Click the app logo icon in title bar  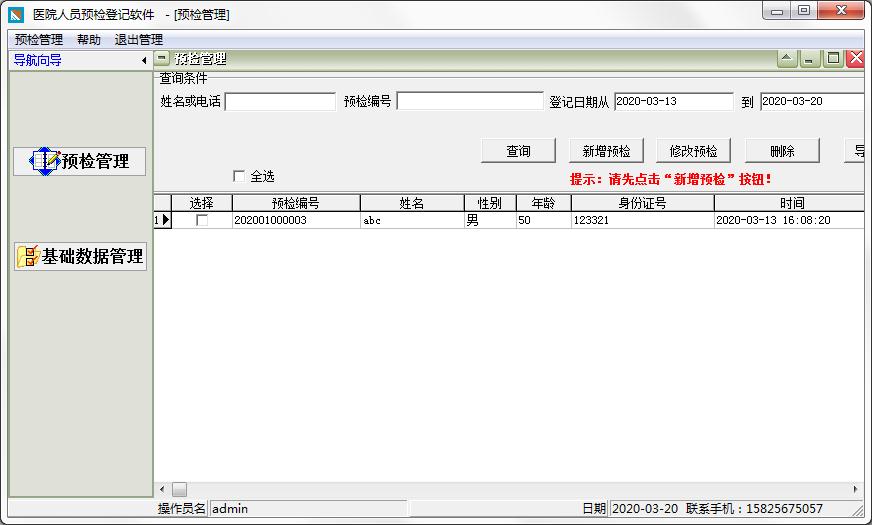pyautogui.click(x=16, y=14)
